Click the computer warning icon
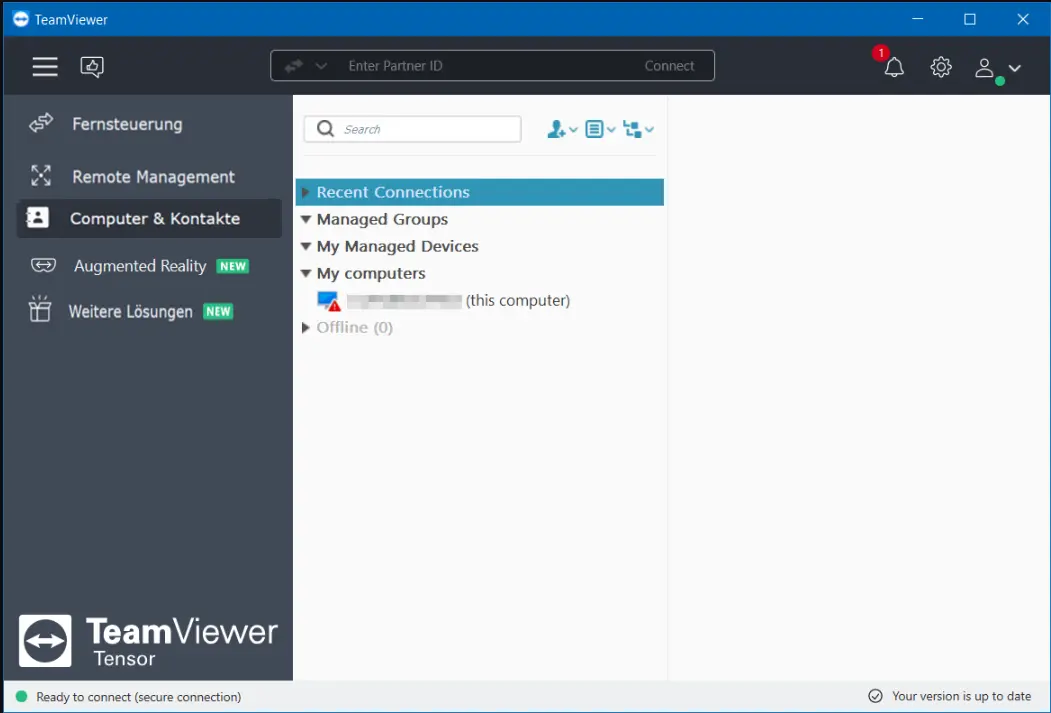 point(329,301)
